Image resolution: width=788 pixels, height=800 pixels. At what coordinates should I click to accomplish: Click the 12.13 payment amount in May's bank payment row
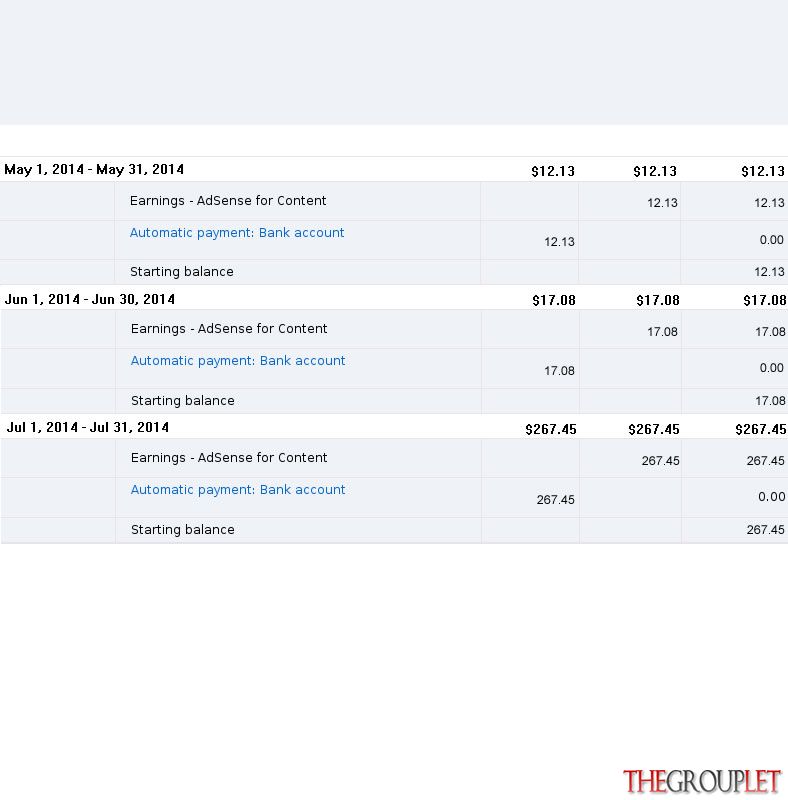coord(559,242)
